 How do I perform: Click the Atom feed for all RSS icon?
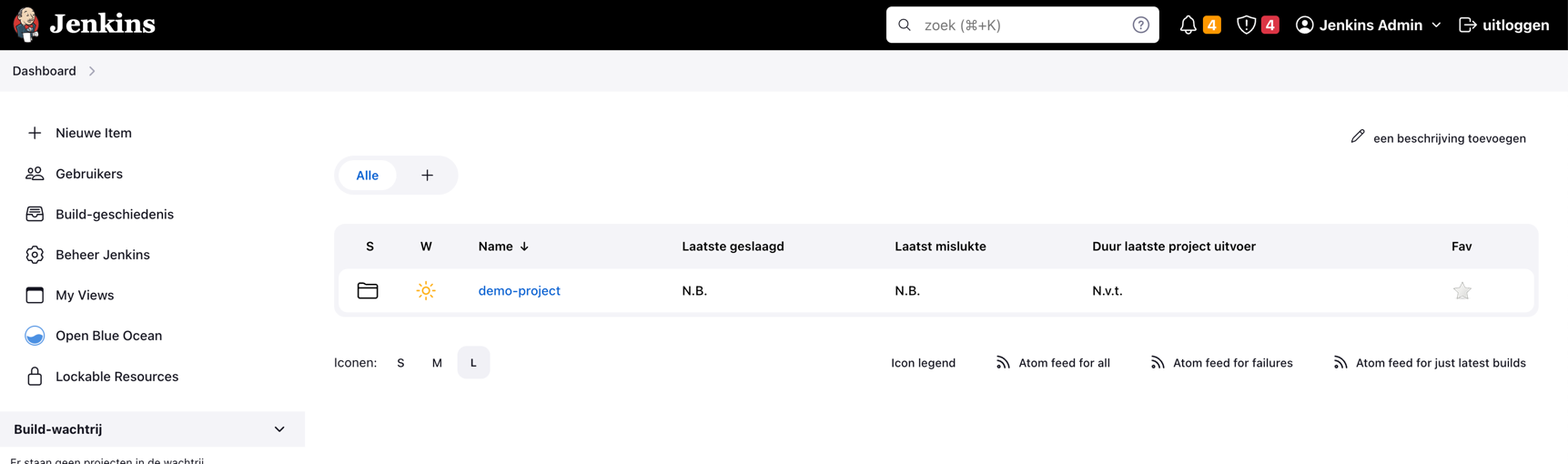(1003, 362)
